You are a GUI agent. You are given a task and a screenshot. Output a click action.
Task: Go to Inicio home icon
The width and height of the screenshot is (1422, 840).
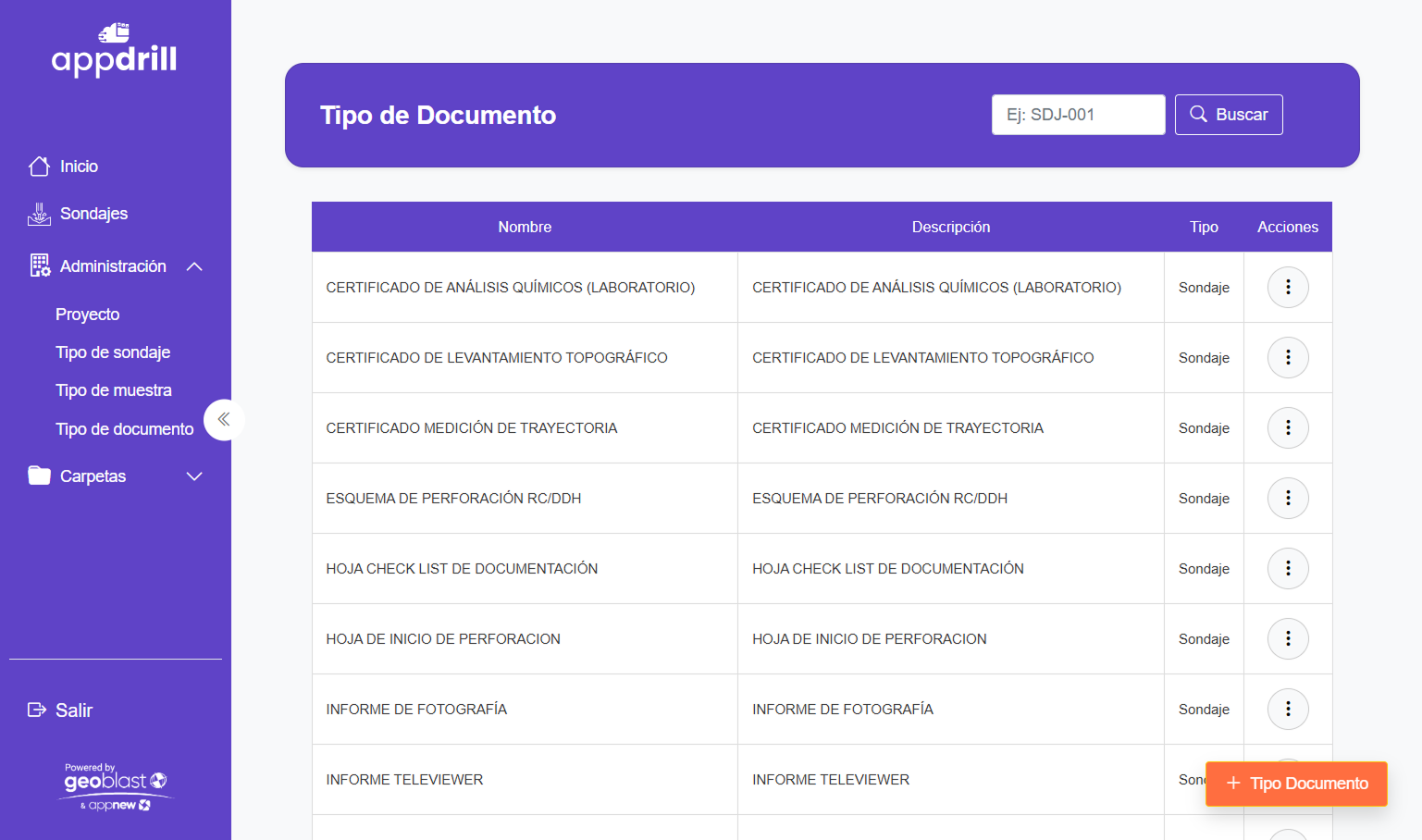point(39,166)
